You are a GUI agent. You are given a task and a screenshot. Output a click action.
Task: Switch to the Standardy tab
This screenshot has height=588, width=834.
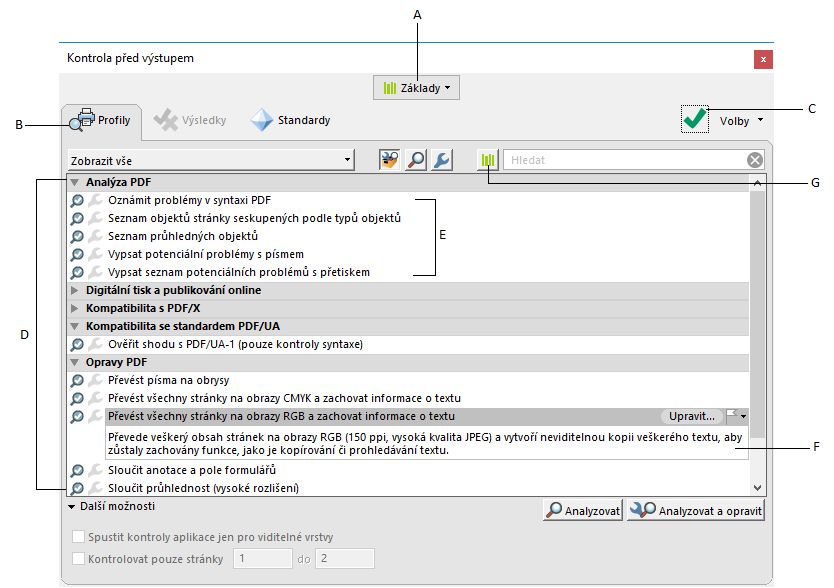pos(290,120)
